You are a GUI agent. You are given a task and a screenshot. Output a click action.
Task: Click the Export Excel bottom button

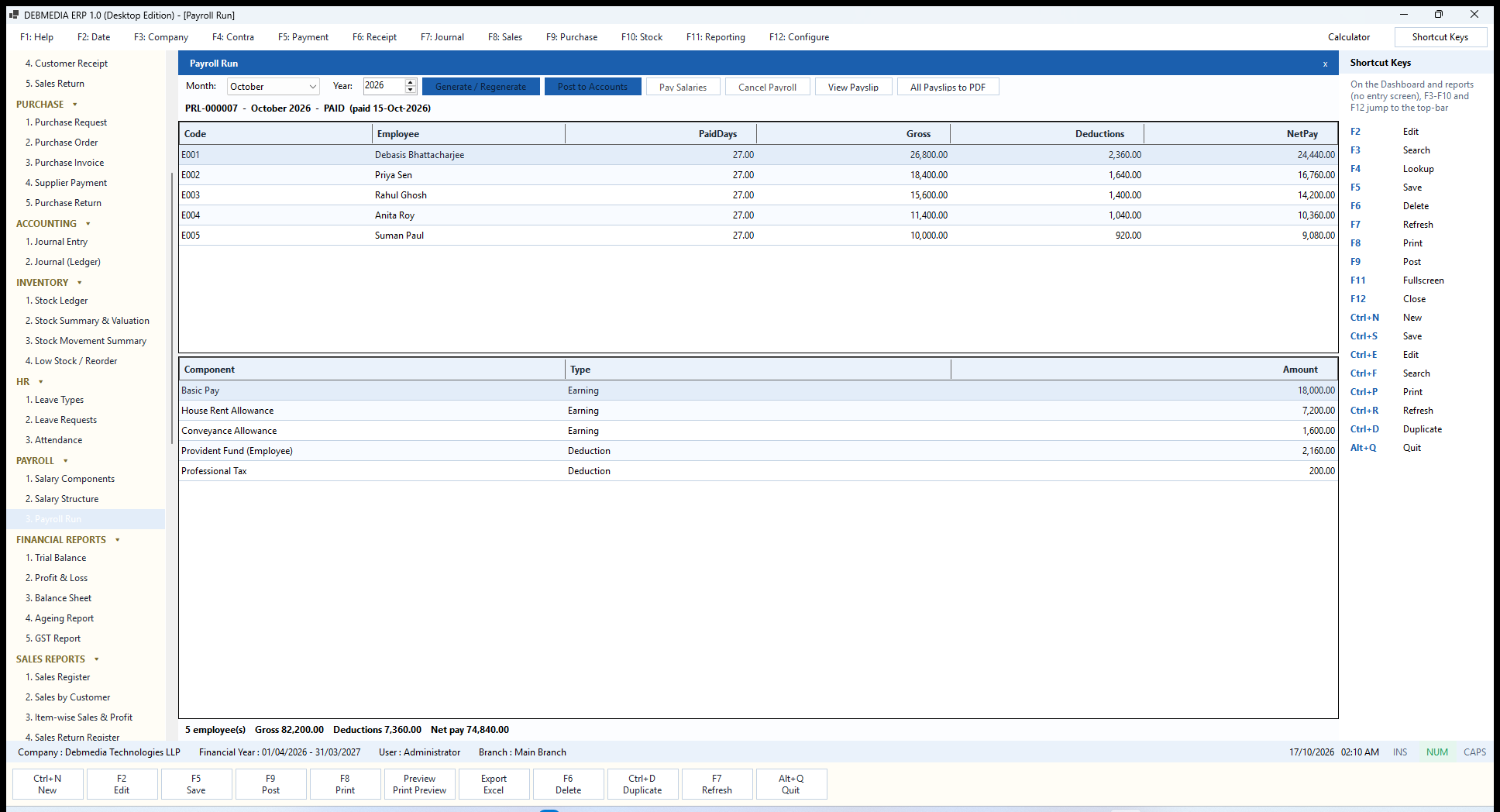(x=494, y=784)
